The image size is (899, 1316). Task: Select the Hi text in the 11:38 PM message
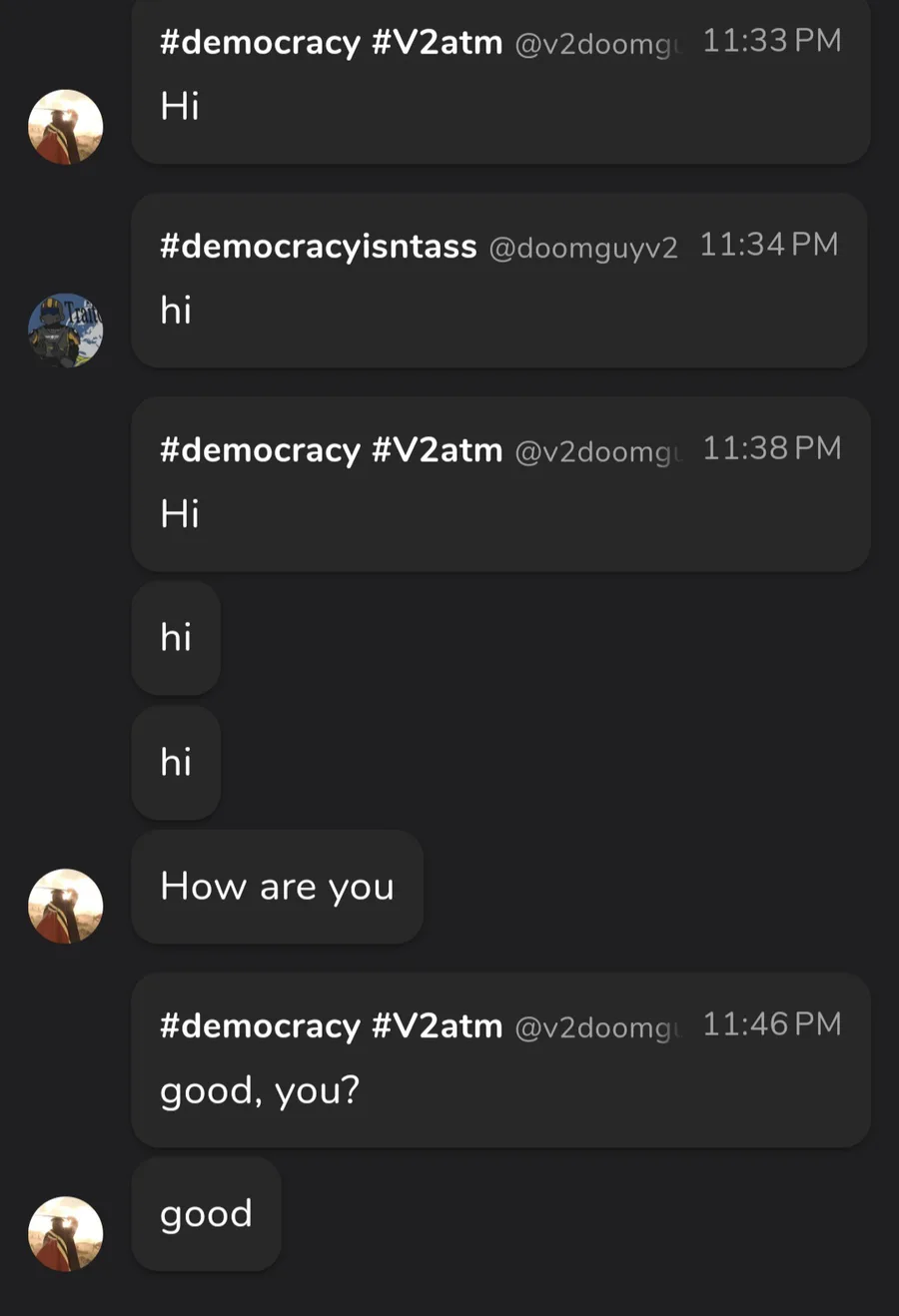[180, 514]
